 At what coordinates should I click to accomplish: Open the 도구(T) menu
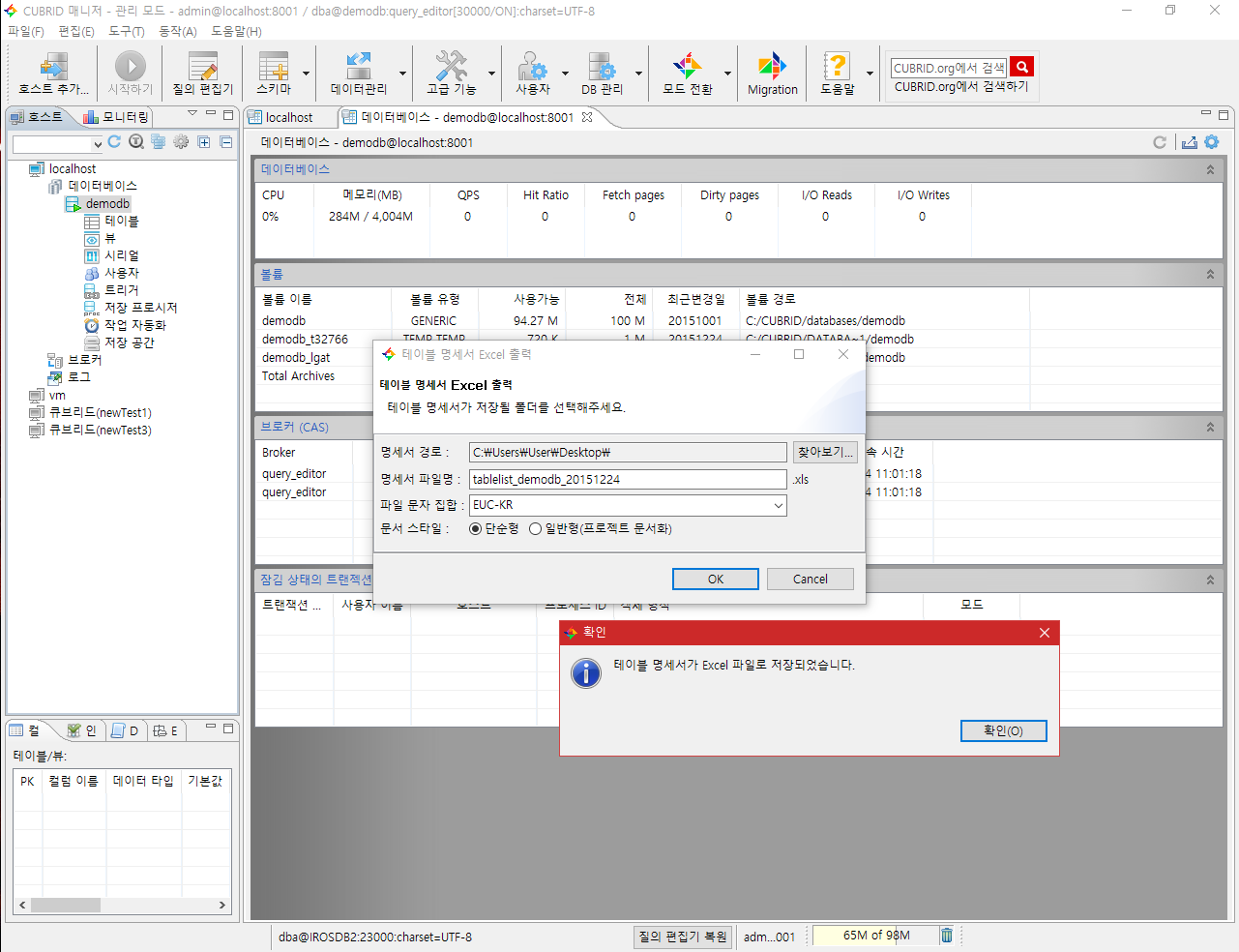pos(127,31)
